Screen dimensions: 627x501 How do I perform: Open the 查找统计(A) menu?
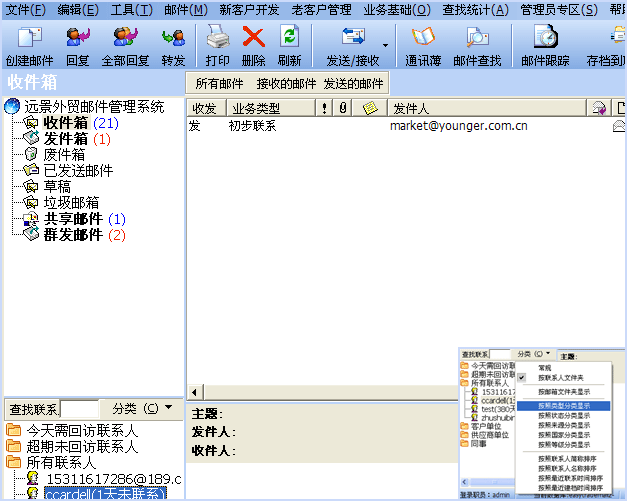pyautogui.click(x=476, y=10)
